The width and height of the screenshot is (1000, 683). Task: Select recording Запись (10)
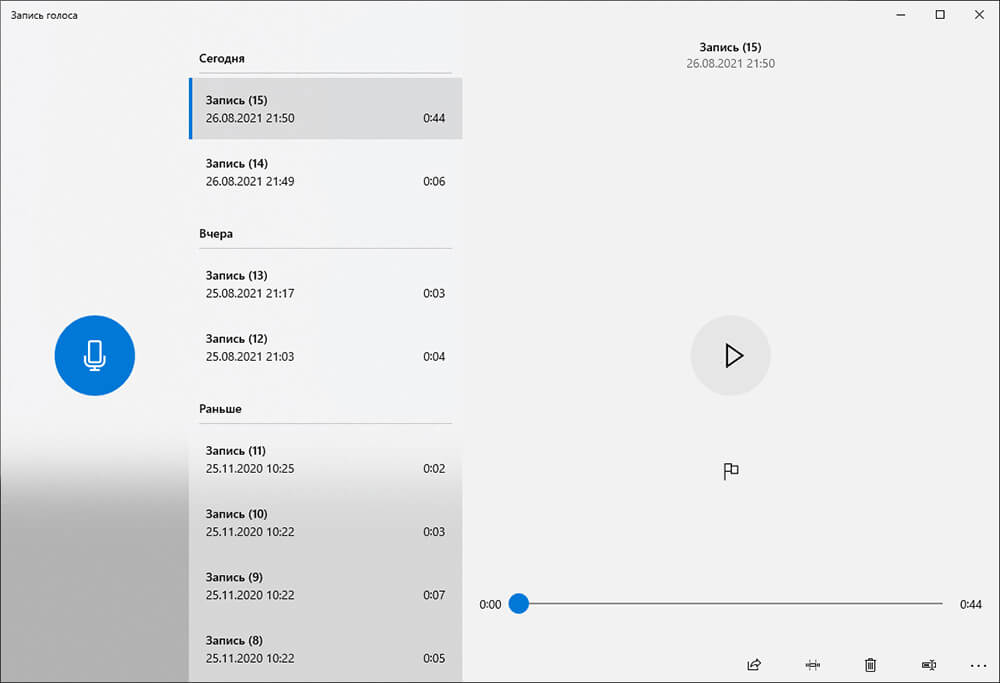pos(325,522)
